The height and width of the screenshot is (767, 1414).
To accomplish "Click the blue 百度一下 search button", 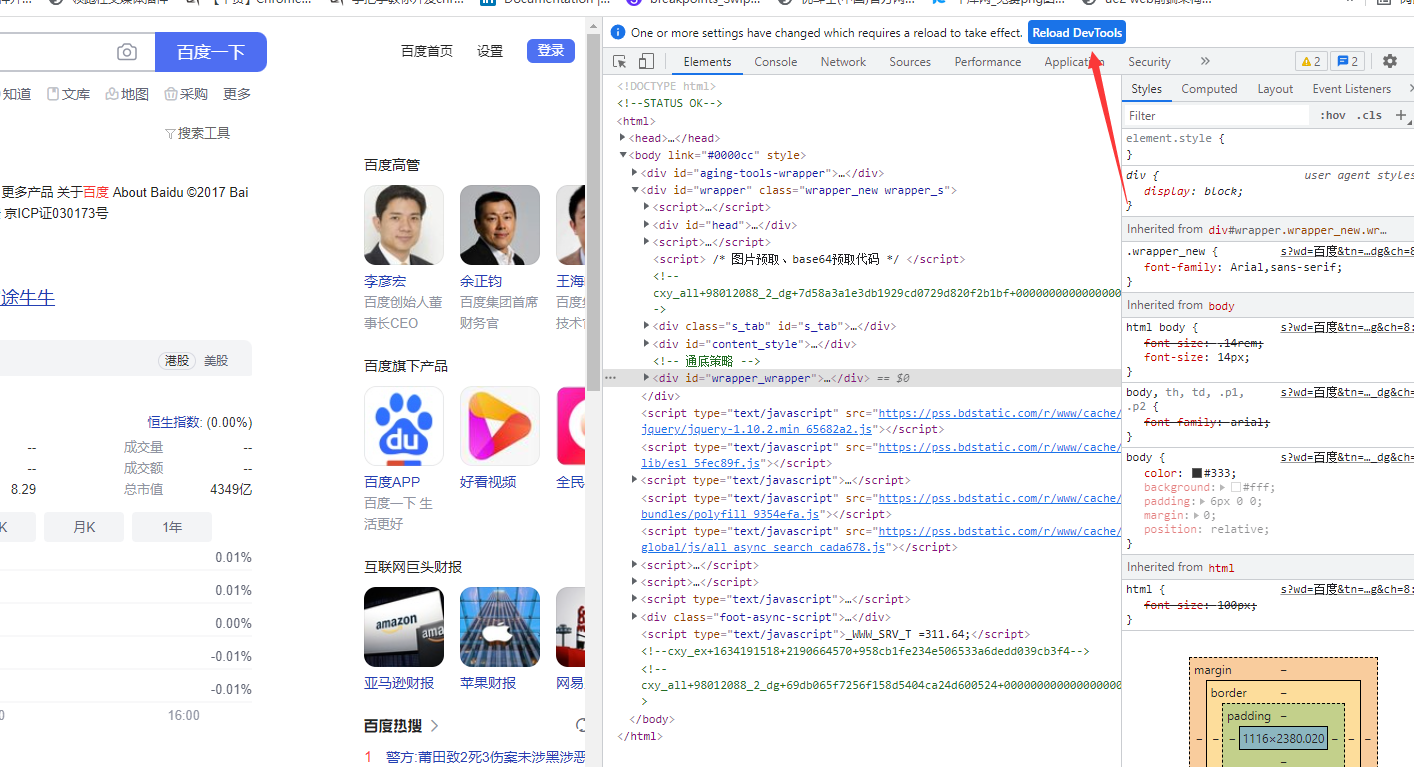I will [210, 51].
